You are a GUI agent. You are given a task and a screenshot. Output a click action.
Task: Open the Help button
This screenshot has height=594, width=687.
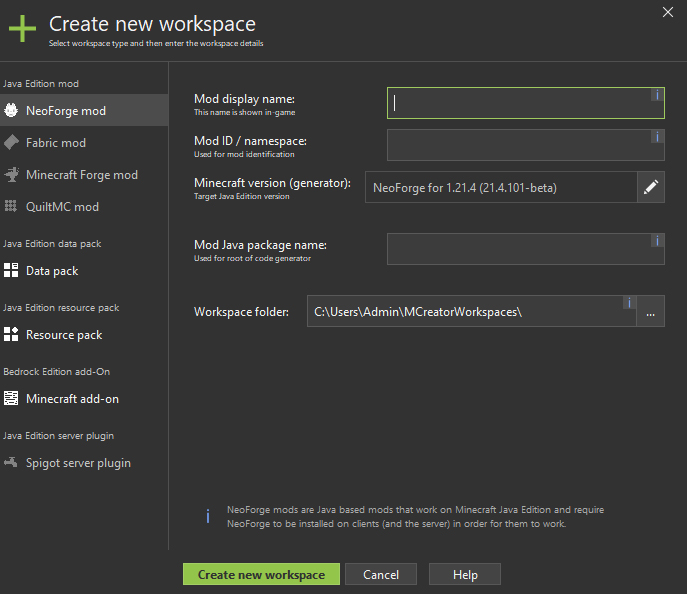pos(465,574)
